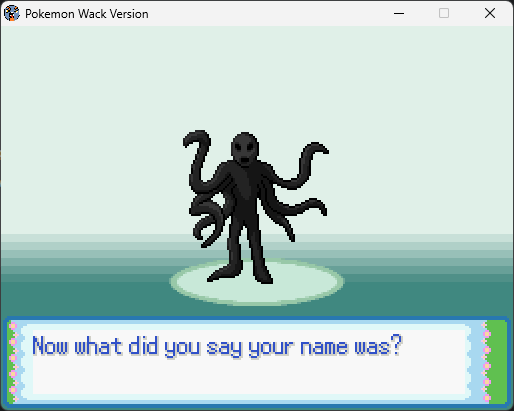Click the dark creature's head
This screenshot has width=514, height=411.
pos(245,149)
